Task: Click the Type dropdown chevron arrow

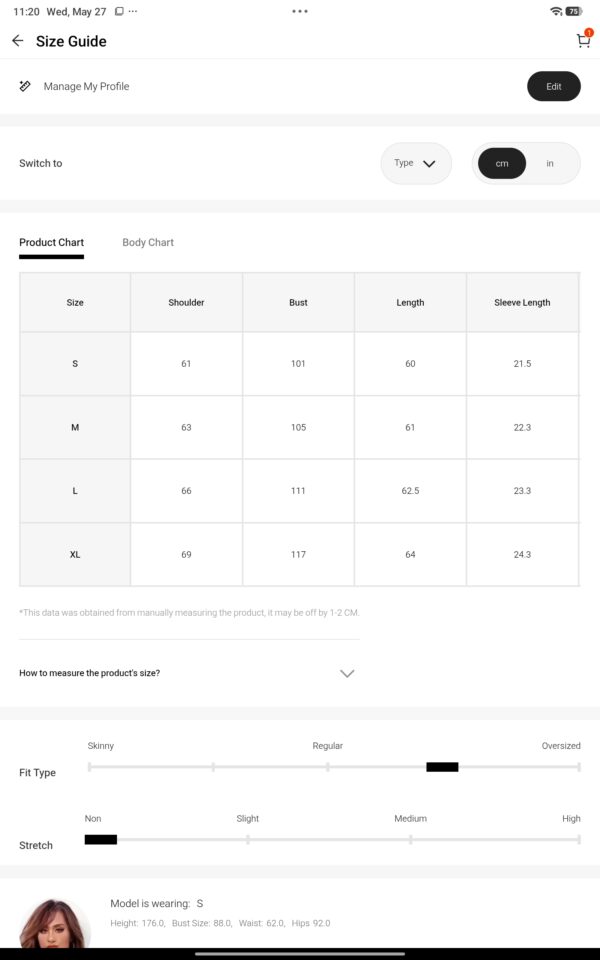Action: click(429, 163)
